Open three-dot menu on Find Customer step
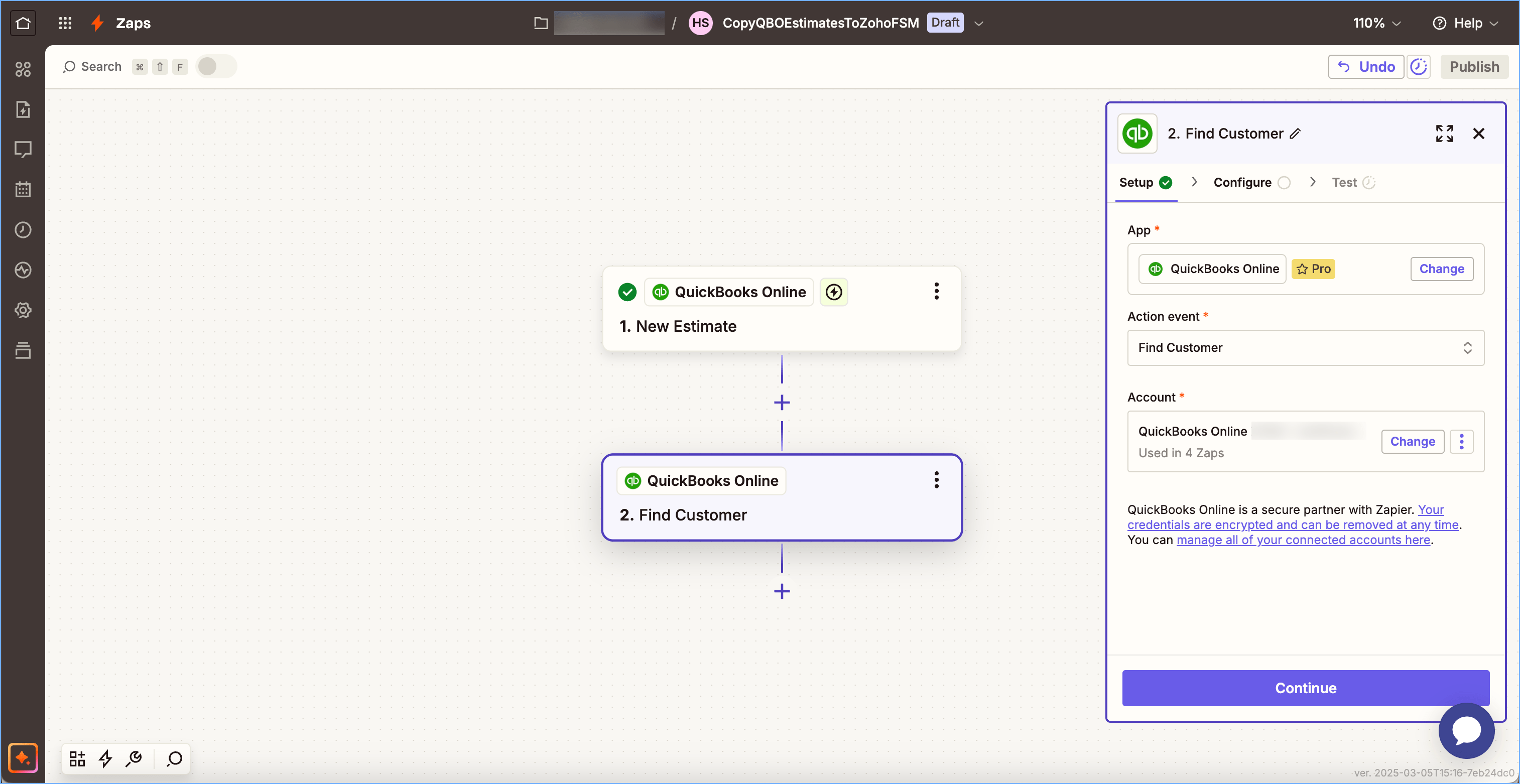Viewport: 1520px width, 784px height. tap(936, 480)
